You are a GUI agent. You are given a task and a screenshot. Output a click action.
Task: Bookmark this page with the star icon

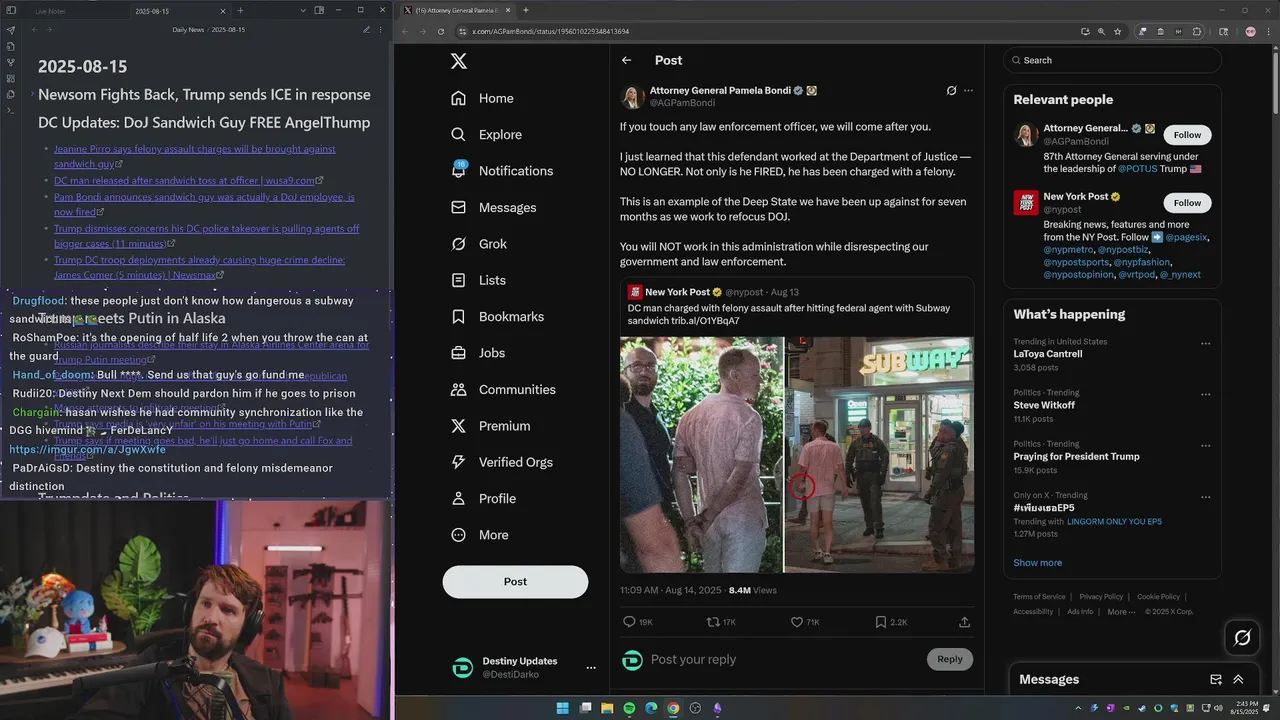pyautogui.click(x=1117, y=31)
